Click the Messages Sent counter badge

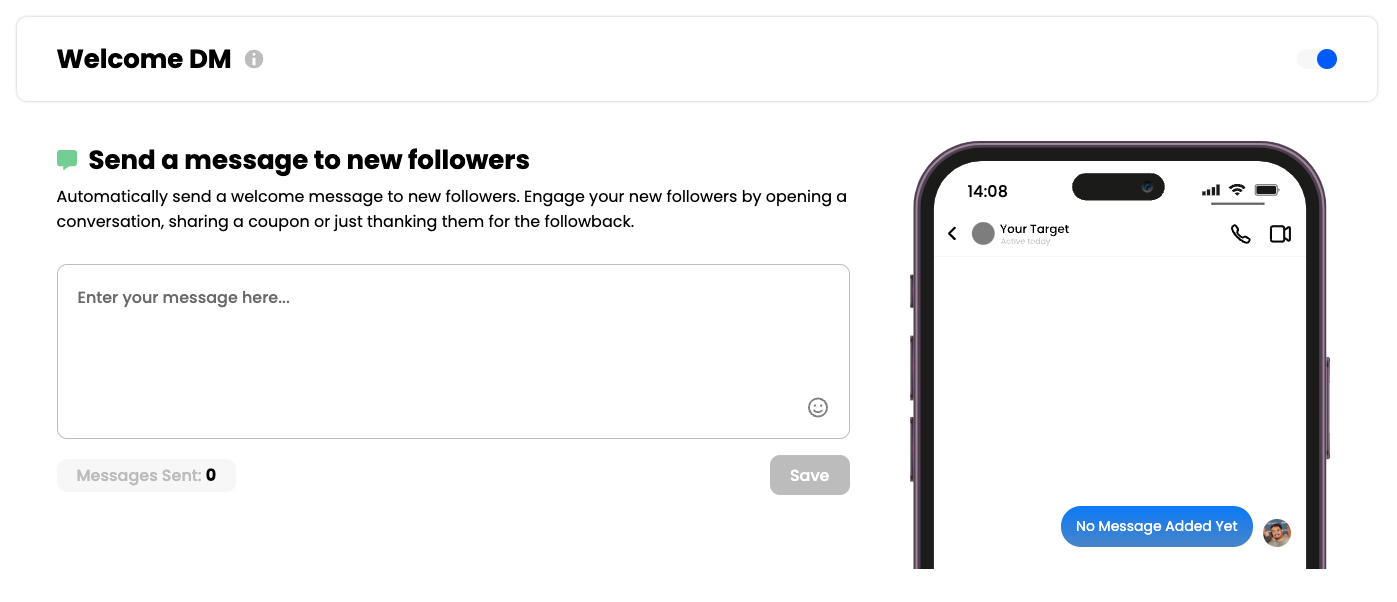point(146,476)
